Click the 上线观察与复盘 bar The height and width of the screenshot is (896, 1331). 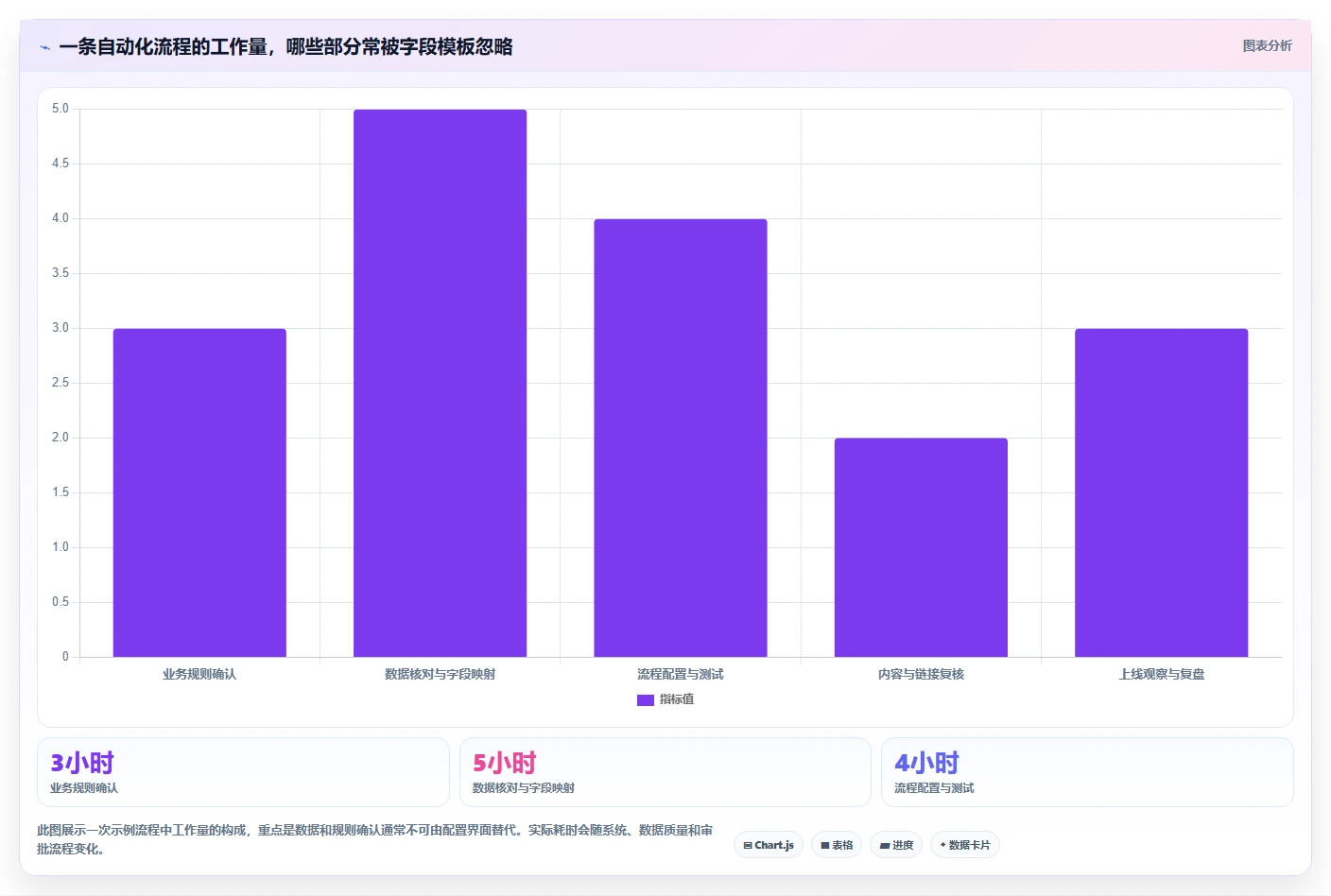1162,492
